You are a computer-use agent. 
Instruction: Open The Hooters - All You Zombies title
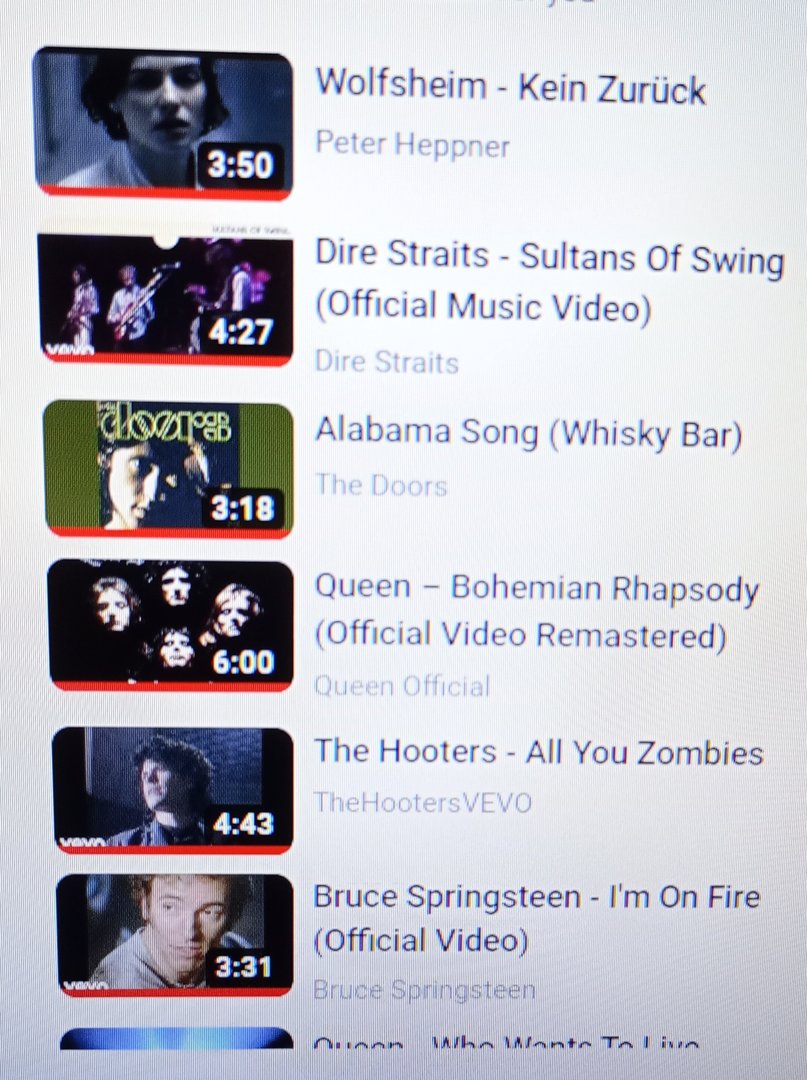(x=538, y=752)
